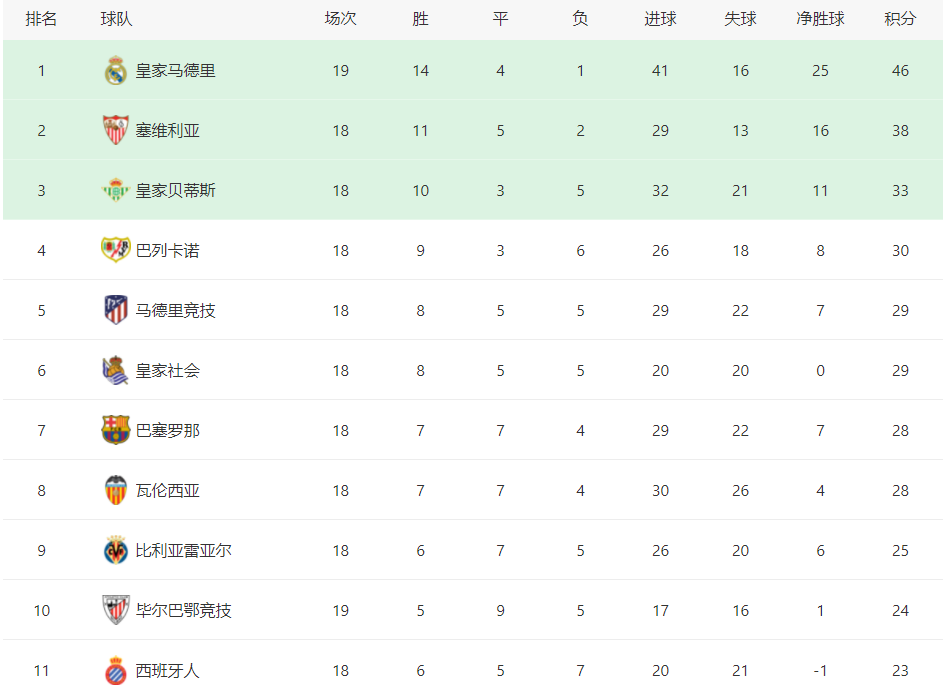Viewport: 946px width, 699px height.
Task: Click the 净胜球 column header
Action: pos(820,19)
